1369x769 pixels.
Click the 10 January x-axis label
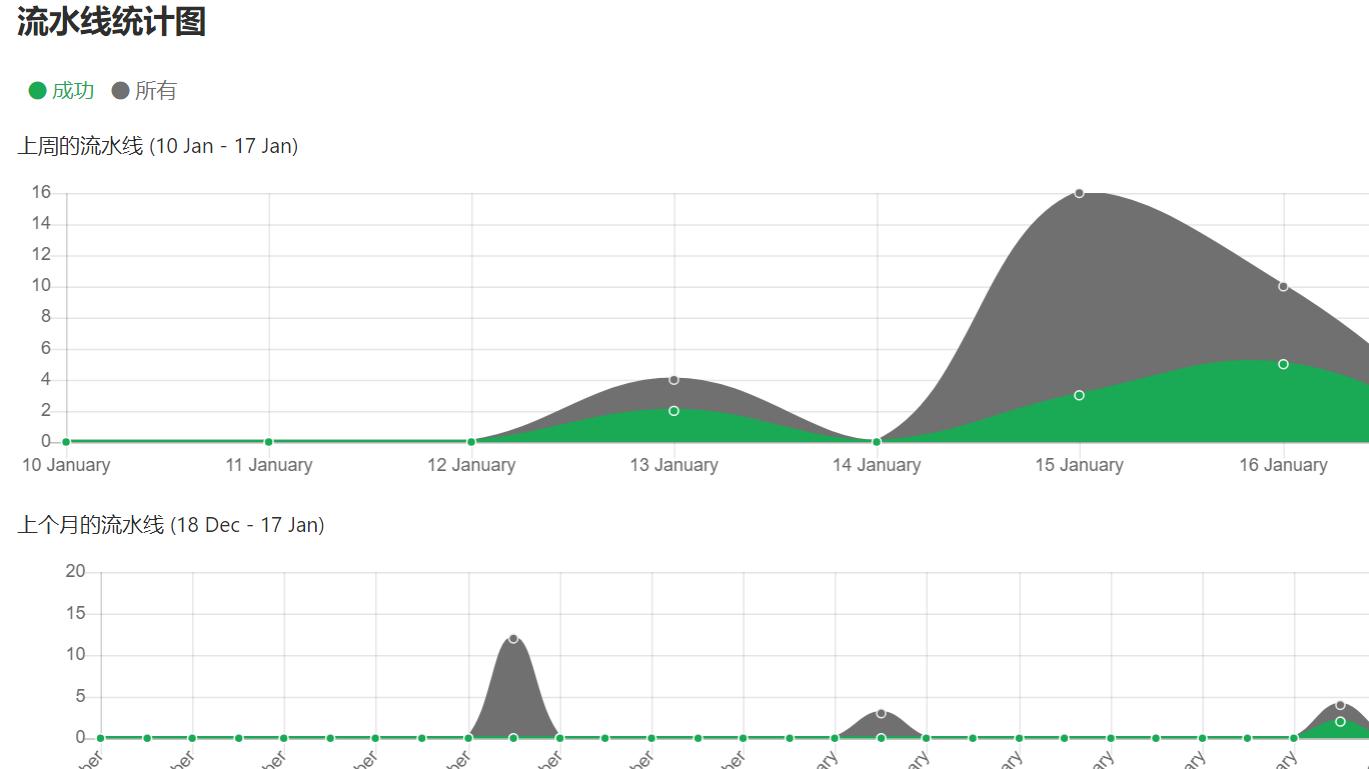(x=66, y=465)
